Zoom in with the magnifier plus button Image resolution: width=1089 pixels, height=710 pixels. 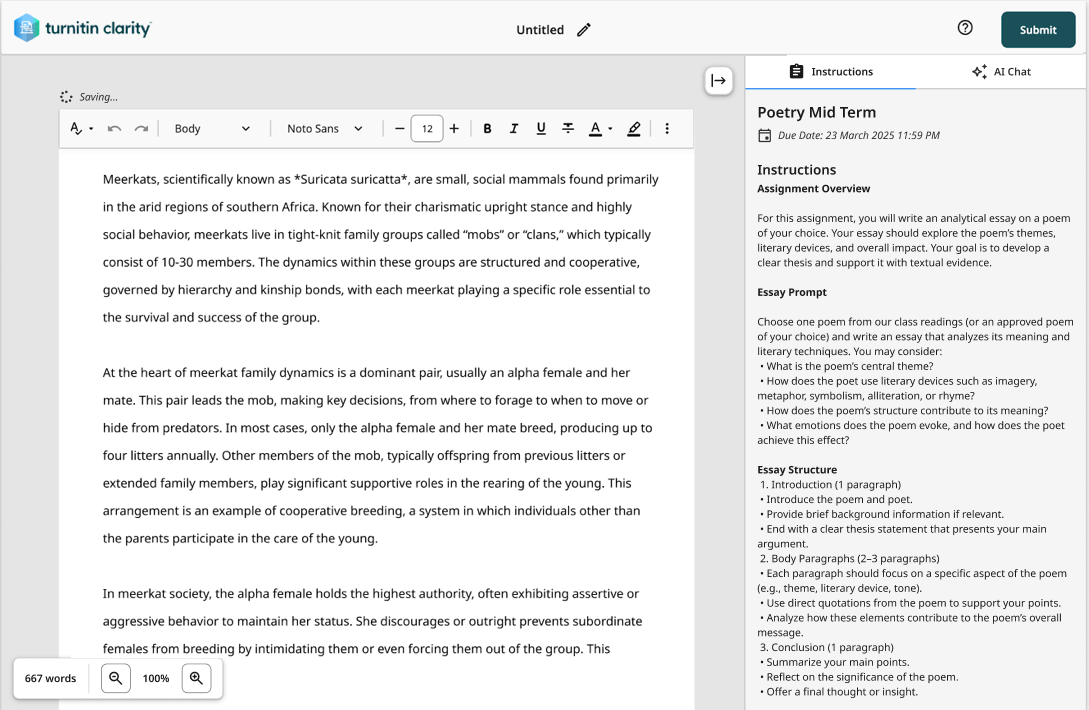197,678
